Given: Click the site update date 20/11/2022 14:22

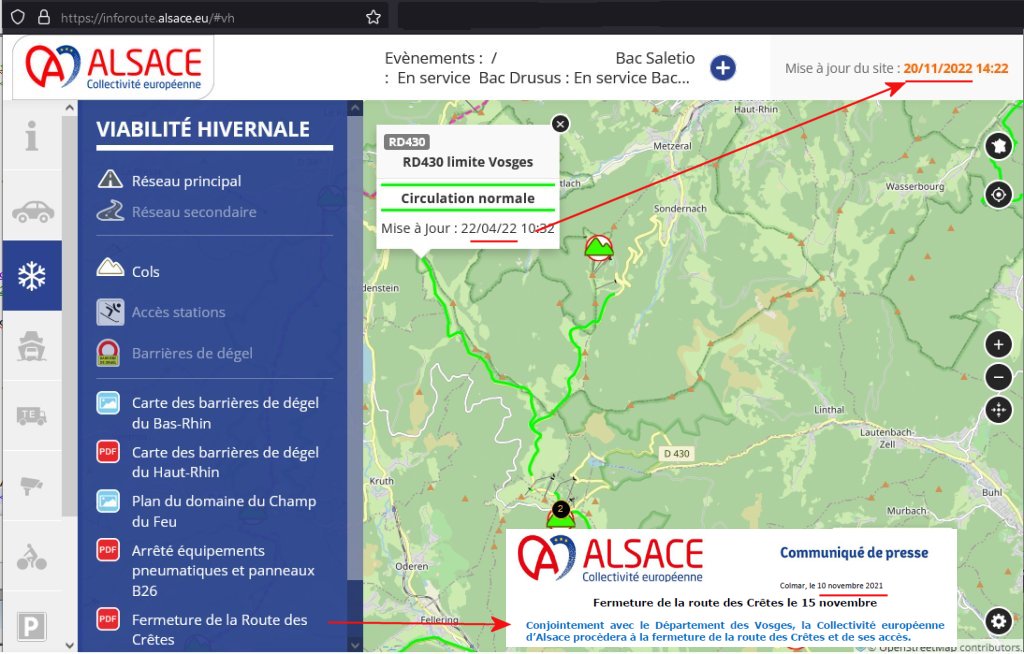Looking at the screenshot, I should coord(955,68).
